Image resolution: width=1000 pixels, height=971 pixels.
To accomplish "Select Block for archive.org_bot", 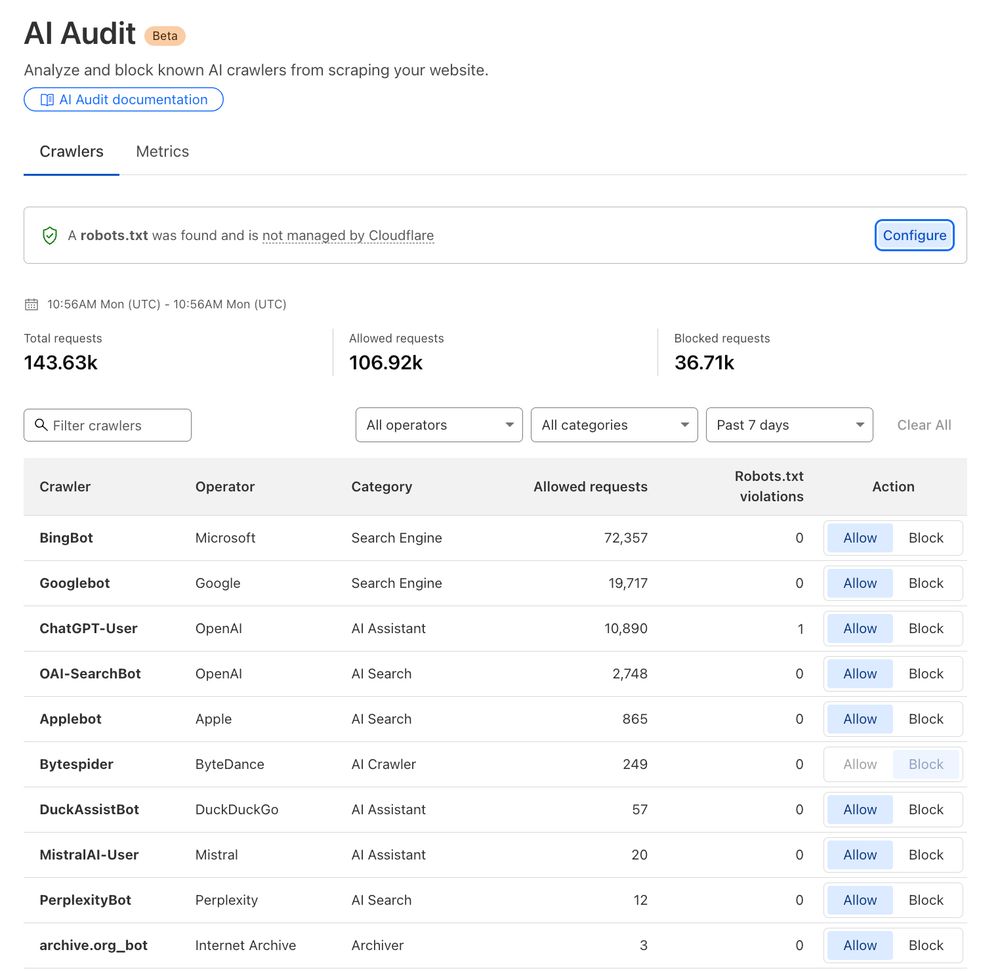I will point(925,945).
